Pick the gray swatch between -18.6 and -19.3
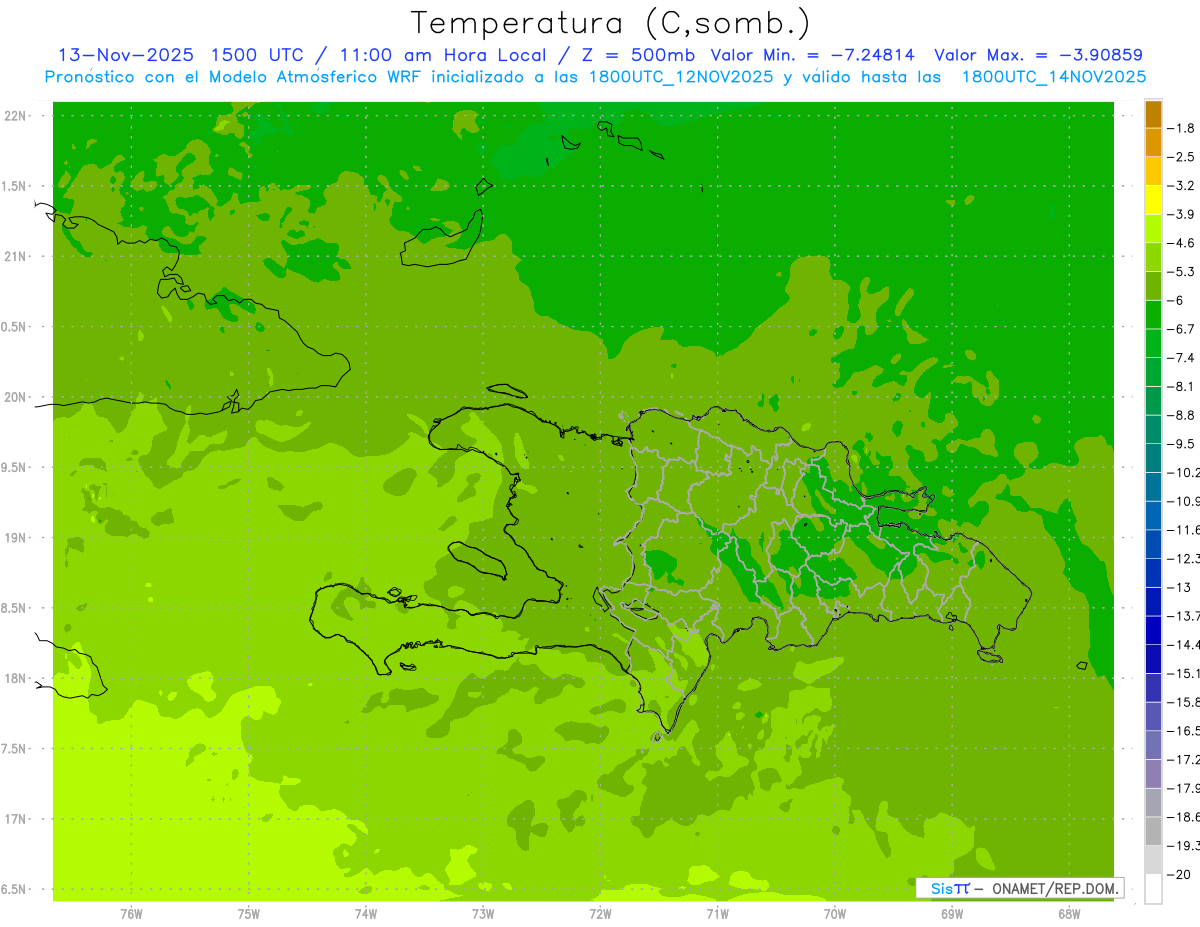 [x=1153, y=831]
